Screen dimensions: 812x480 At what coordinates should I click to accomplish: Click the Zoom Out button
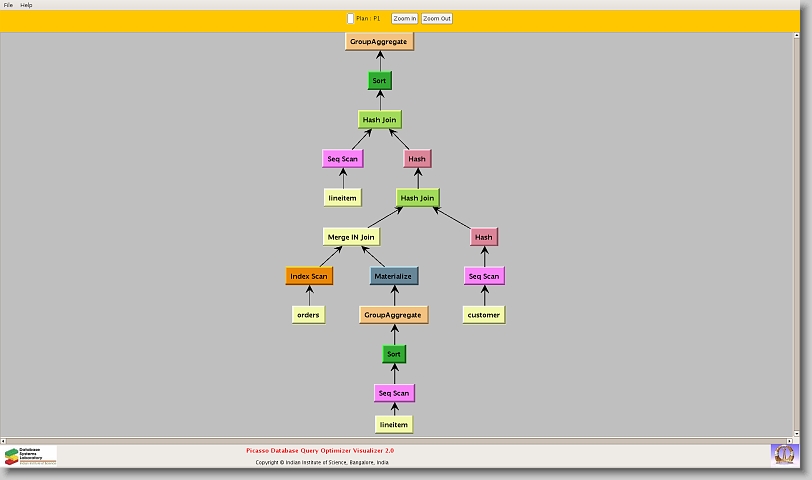click(x=437, y=18)
